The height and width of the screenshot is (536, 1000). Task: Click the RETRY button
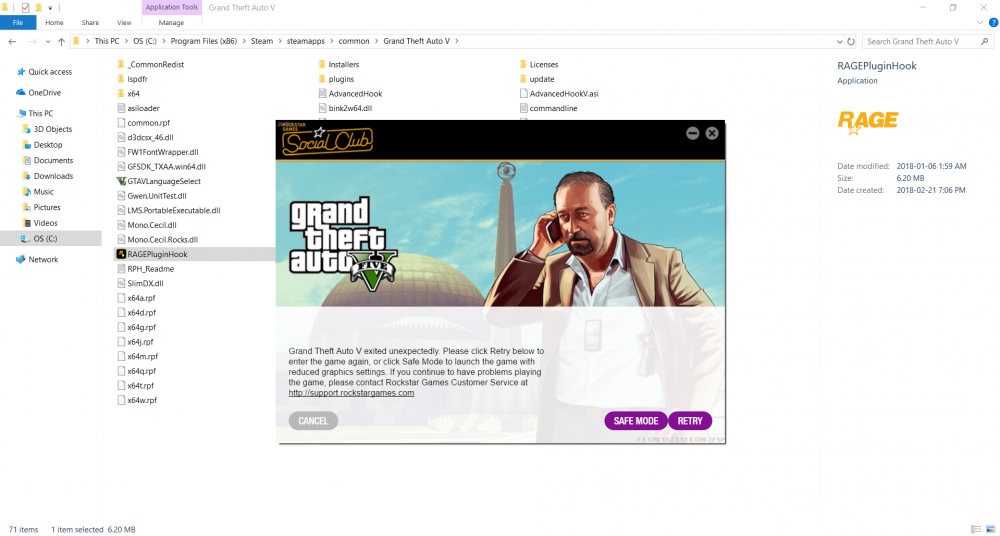click(x=690, y=421)
